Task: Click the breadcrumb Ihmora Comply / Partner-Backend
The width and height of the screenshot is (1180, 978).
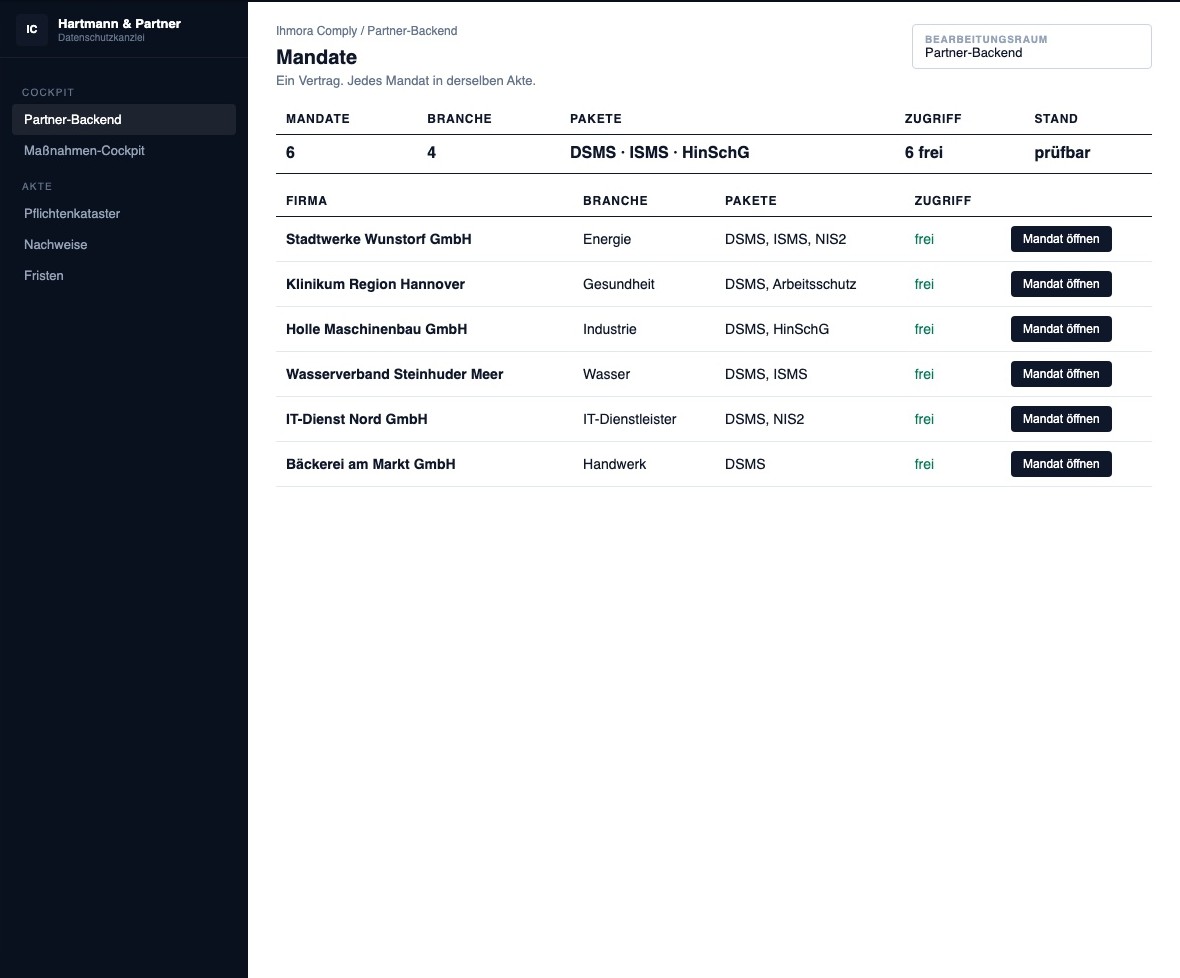Action: click(366, 31)
